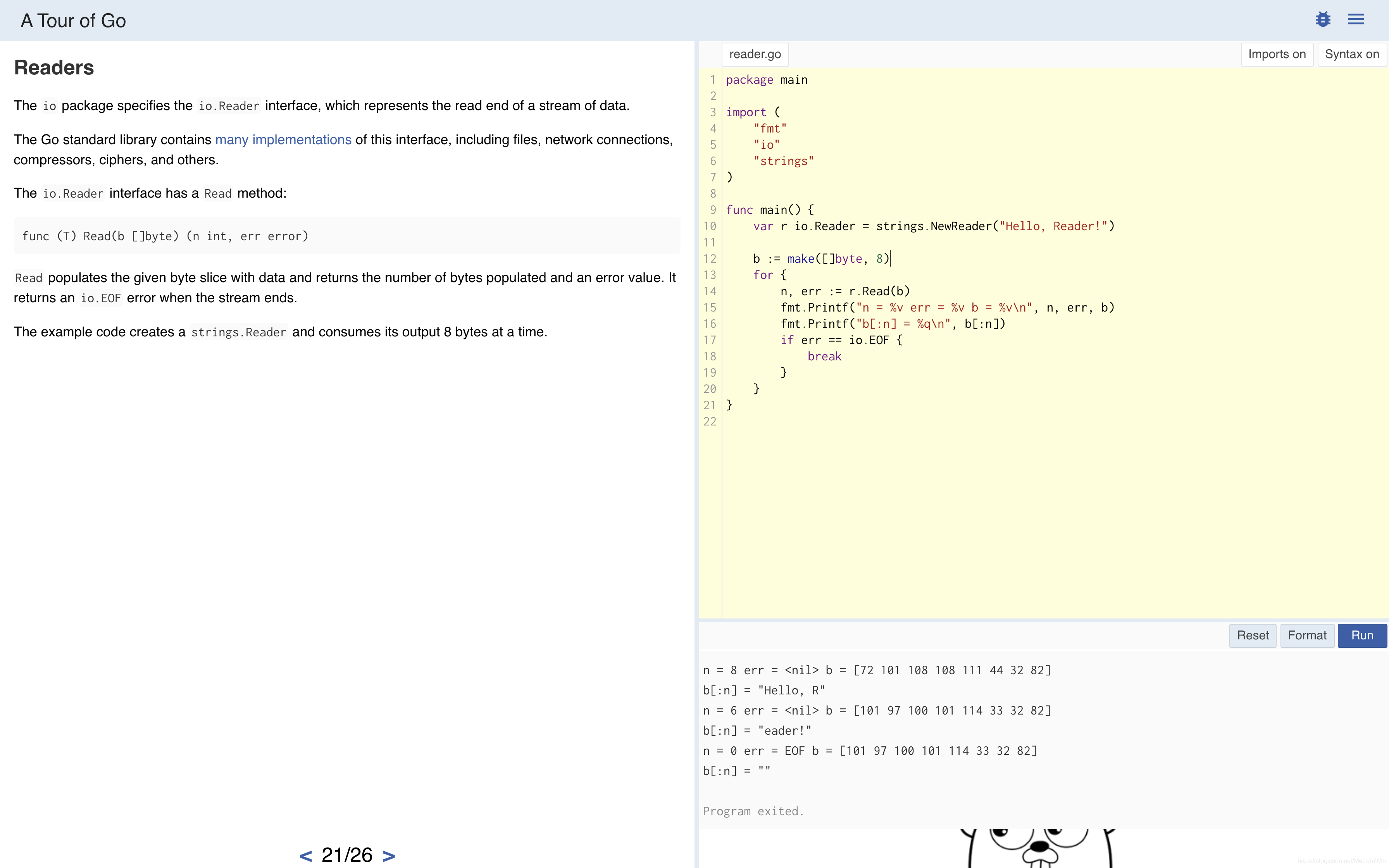Click the if err == io.EOF line
This screenshot has width=1389, height=868.
(x=841, y=341)
